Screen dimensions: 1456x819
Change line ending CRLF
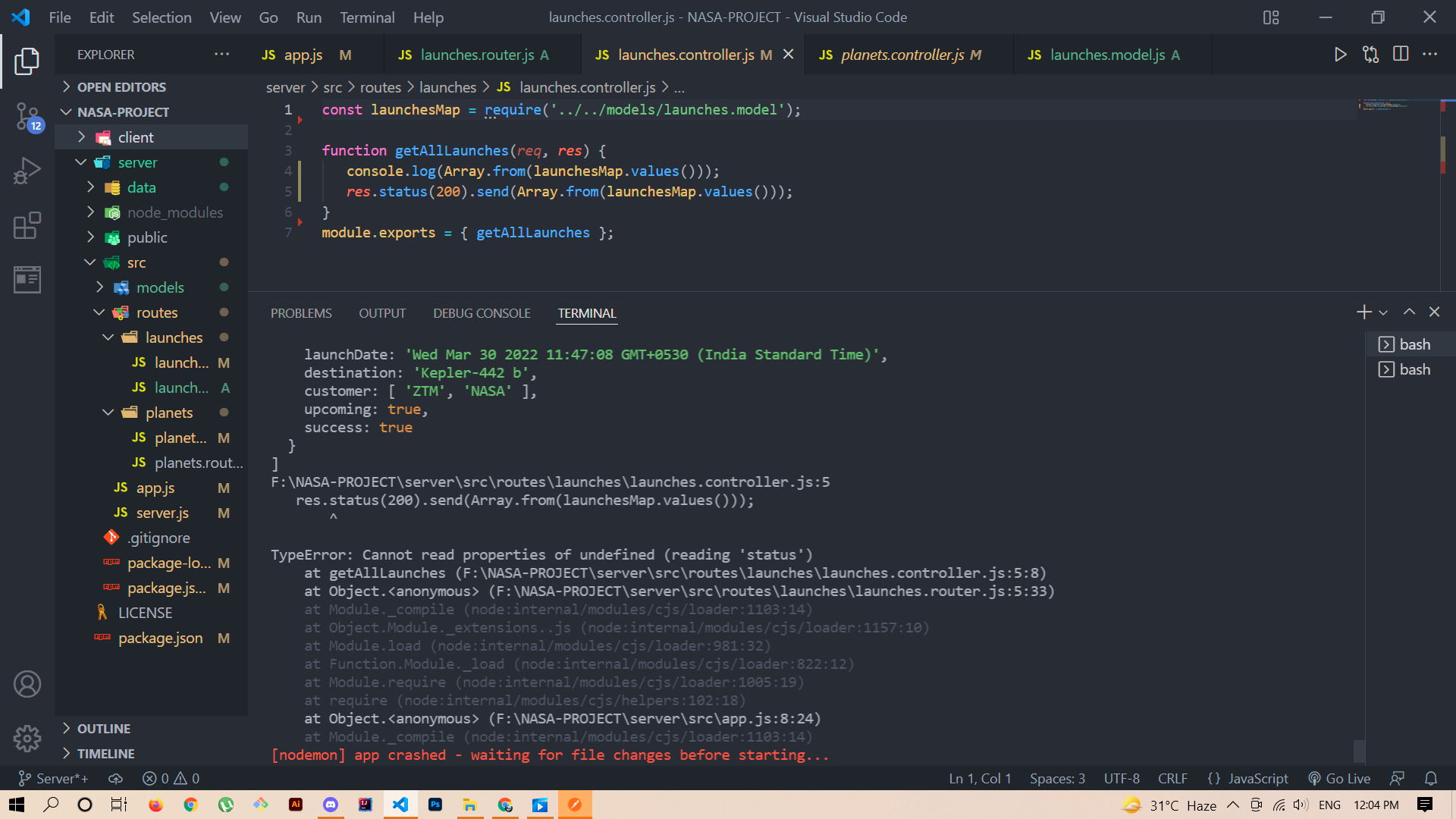pos(1172,778)
